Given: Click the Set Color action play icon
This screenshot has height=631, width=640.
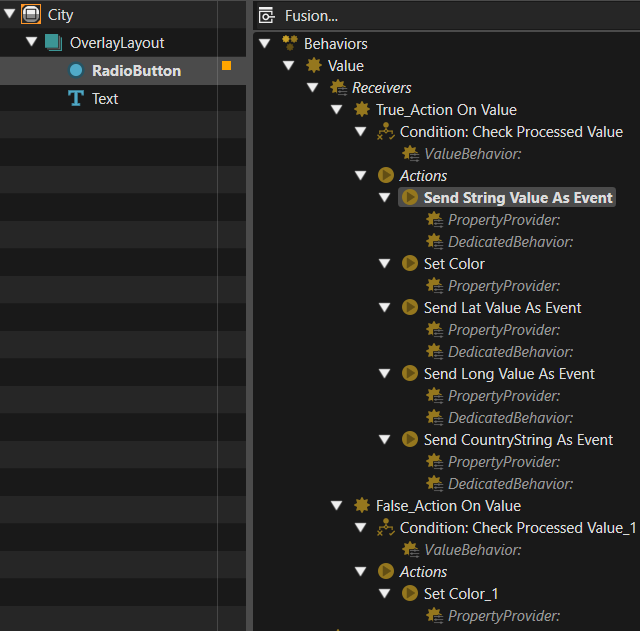Looking at the screenshot, I should (410, 264).
